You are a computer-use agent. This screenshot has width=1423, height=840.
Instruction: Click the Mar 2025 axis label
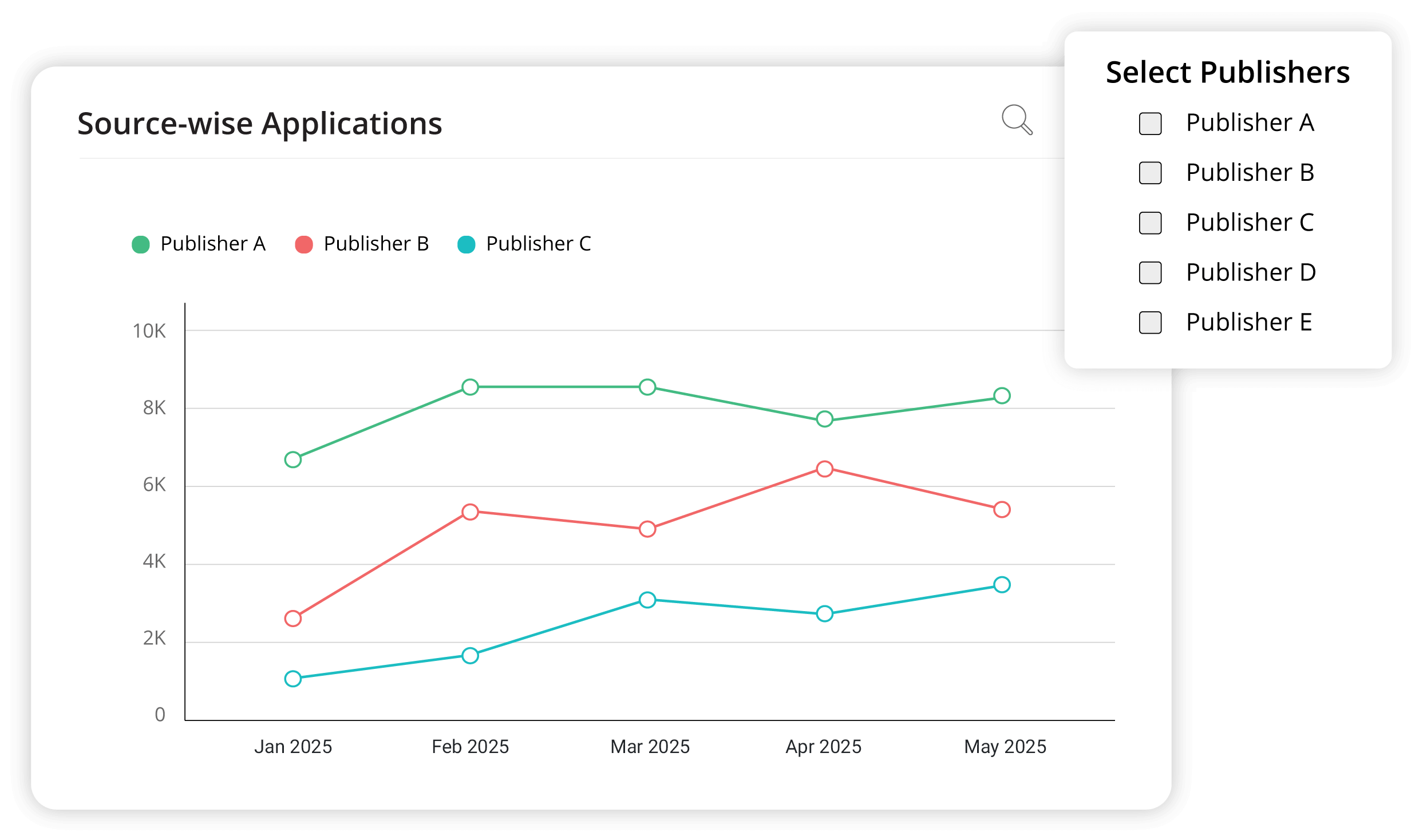tap(650, 746)
